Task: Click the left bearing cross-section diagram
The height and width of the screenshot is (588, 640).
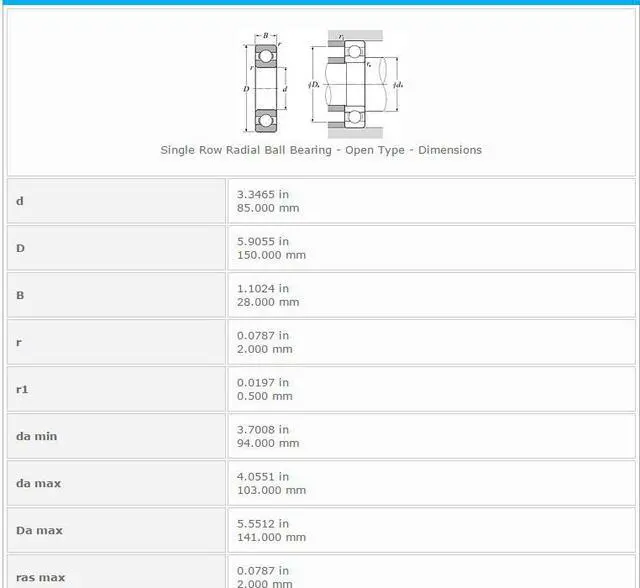Action: click(265, 82)
